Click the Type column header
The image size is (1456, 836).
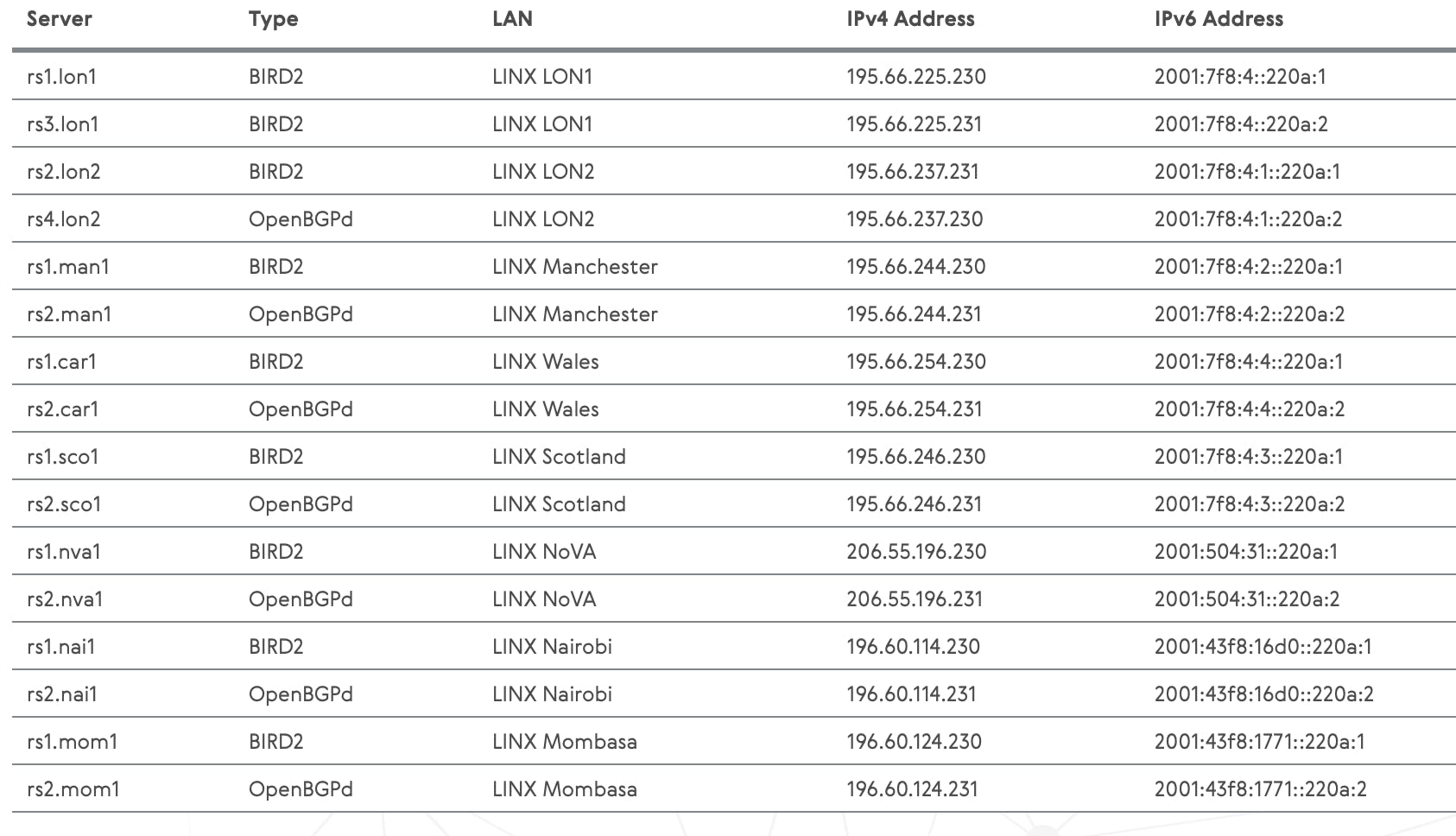pyautogui.click(x=273, y=19)
